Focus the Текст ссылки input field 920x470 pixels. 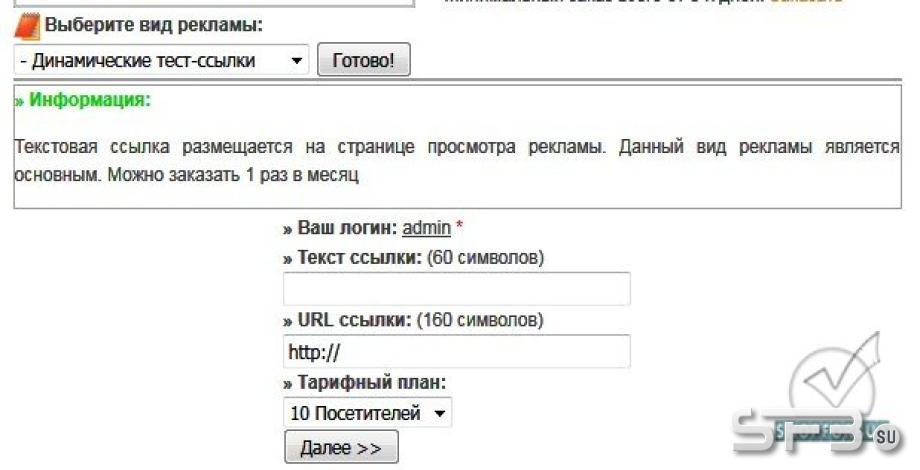[x=456, y=288]
